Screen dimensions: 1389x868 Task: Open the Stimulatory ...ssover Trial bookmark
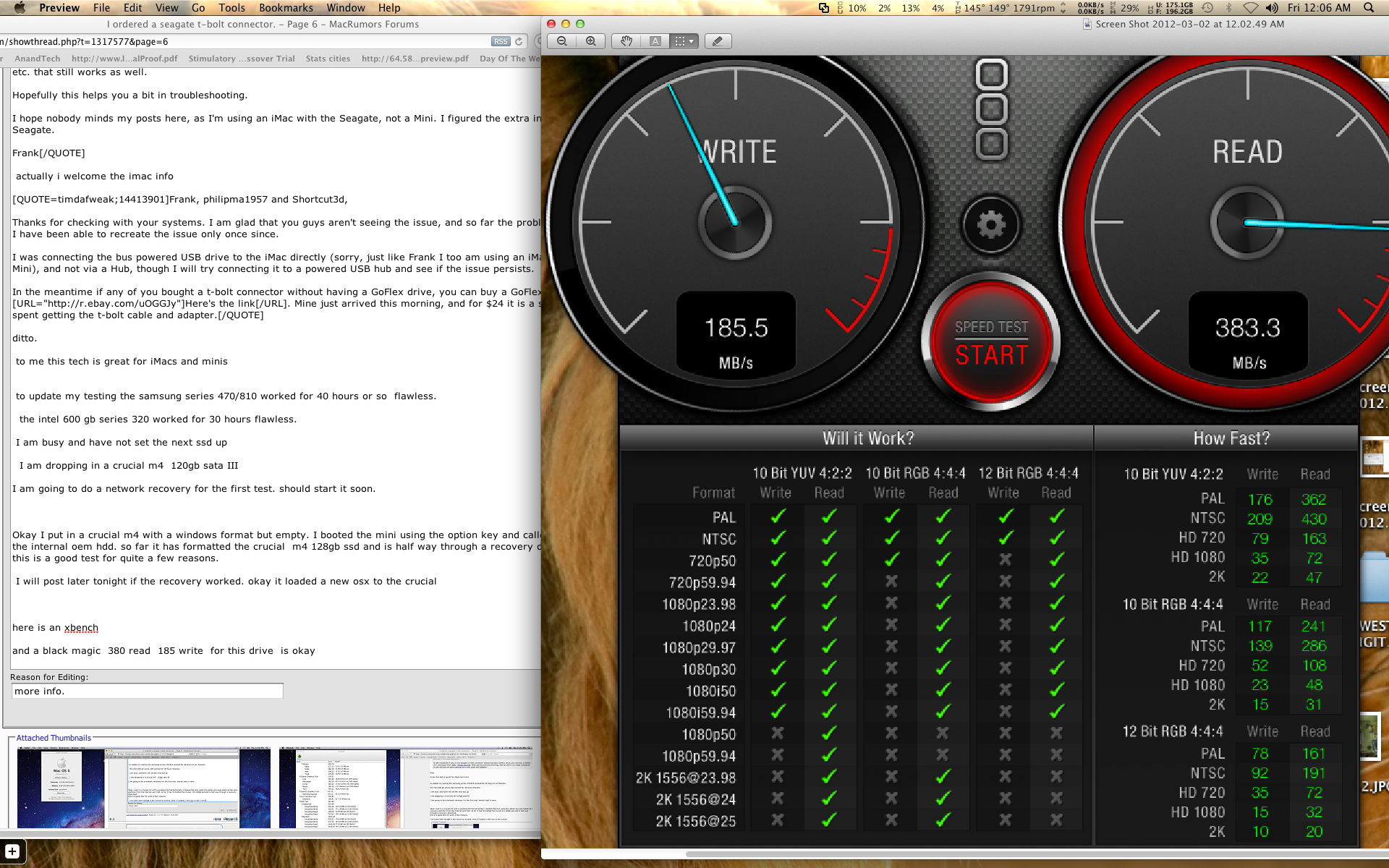(242, 59)
